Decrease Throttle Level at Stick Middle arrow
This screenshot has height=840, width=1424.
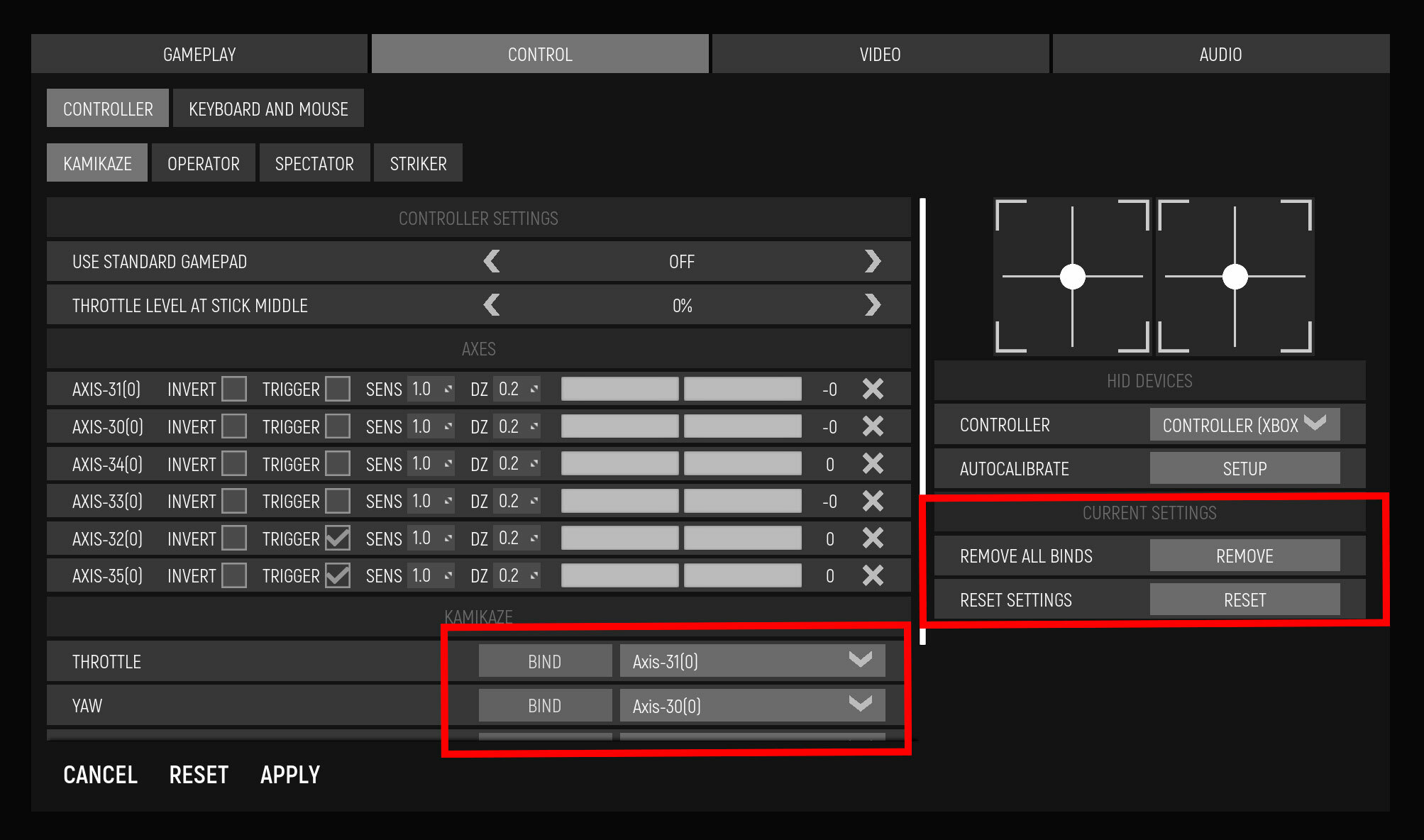coord(492,305)
